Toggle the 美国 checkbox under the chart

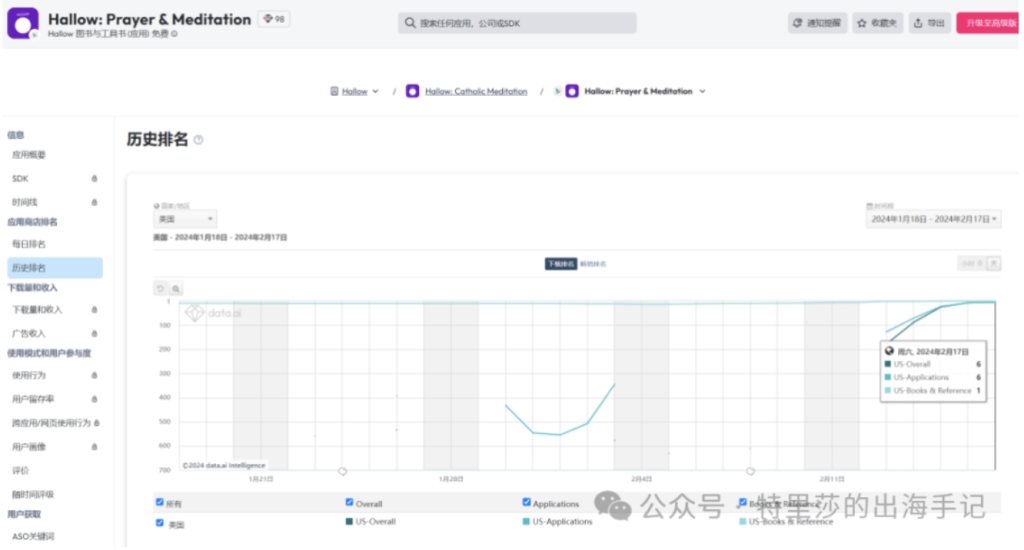click(159, 523)
